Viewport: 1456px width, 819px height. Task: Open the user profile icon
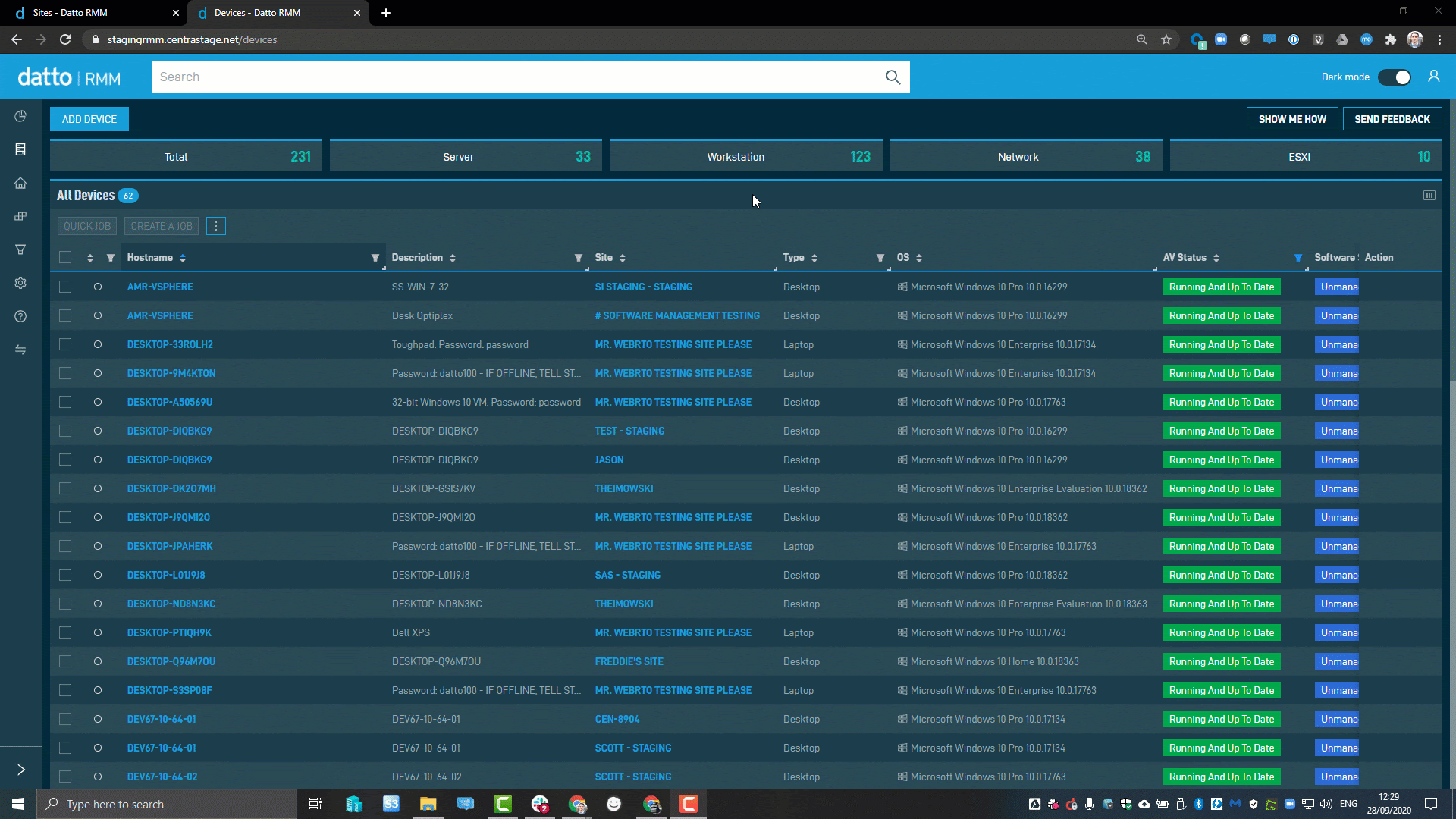1433,77
